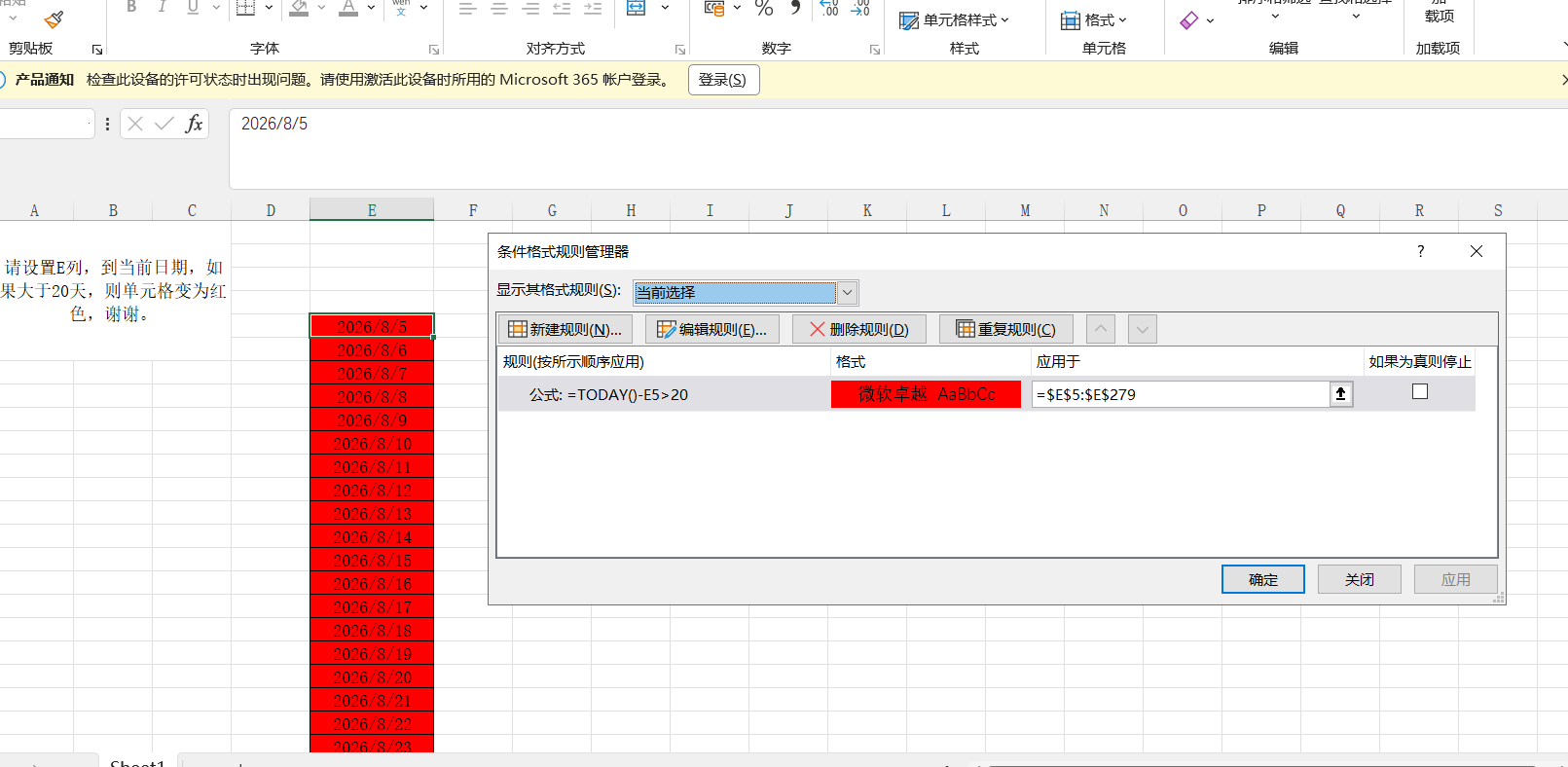Click the 确定 OK button

tap(1263, 579)
